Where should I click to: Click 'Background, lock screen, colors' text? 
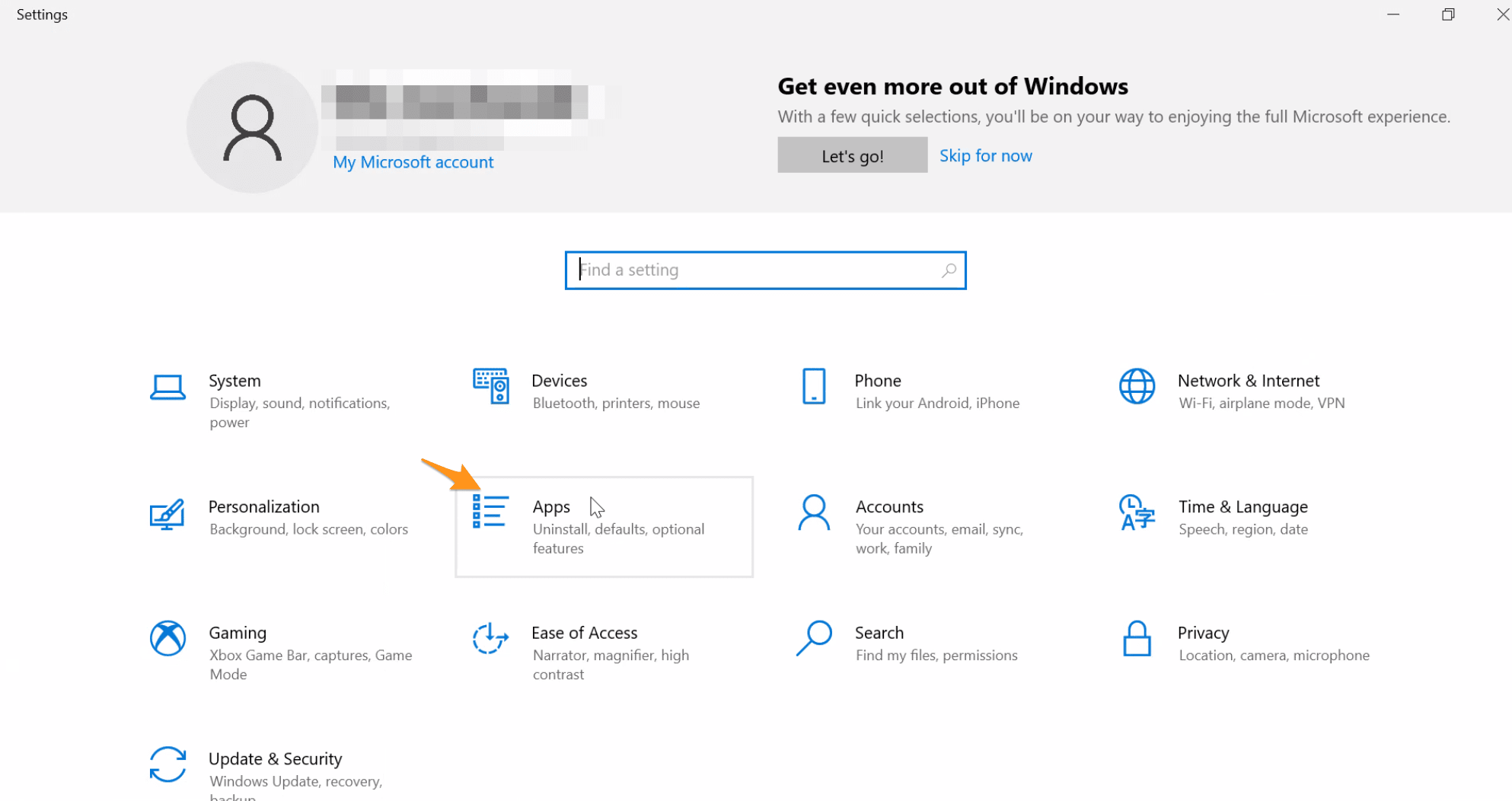click(308, 529)
